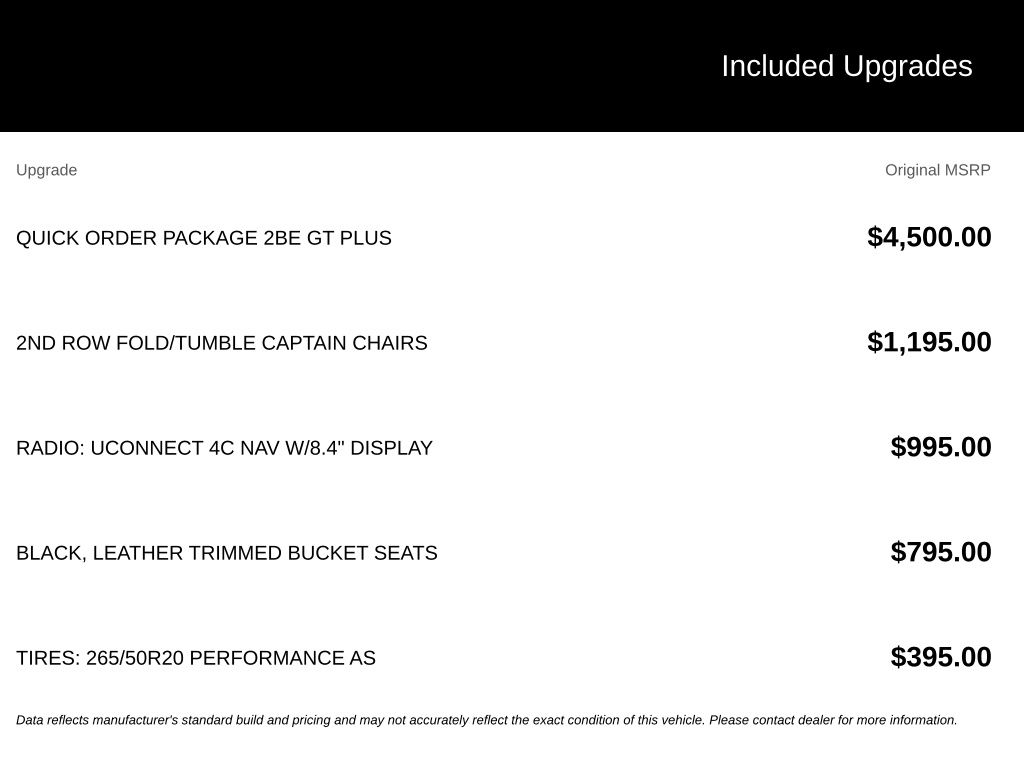Click 'Please contact dealer for more information'
This screenshot has width=1024, height=768.
pos(833,720)
